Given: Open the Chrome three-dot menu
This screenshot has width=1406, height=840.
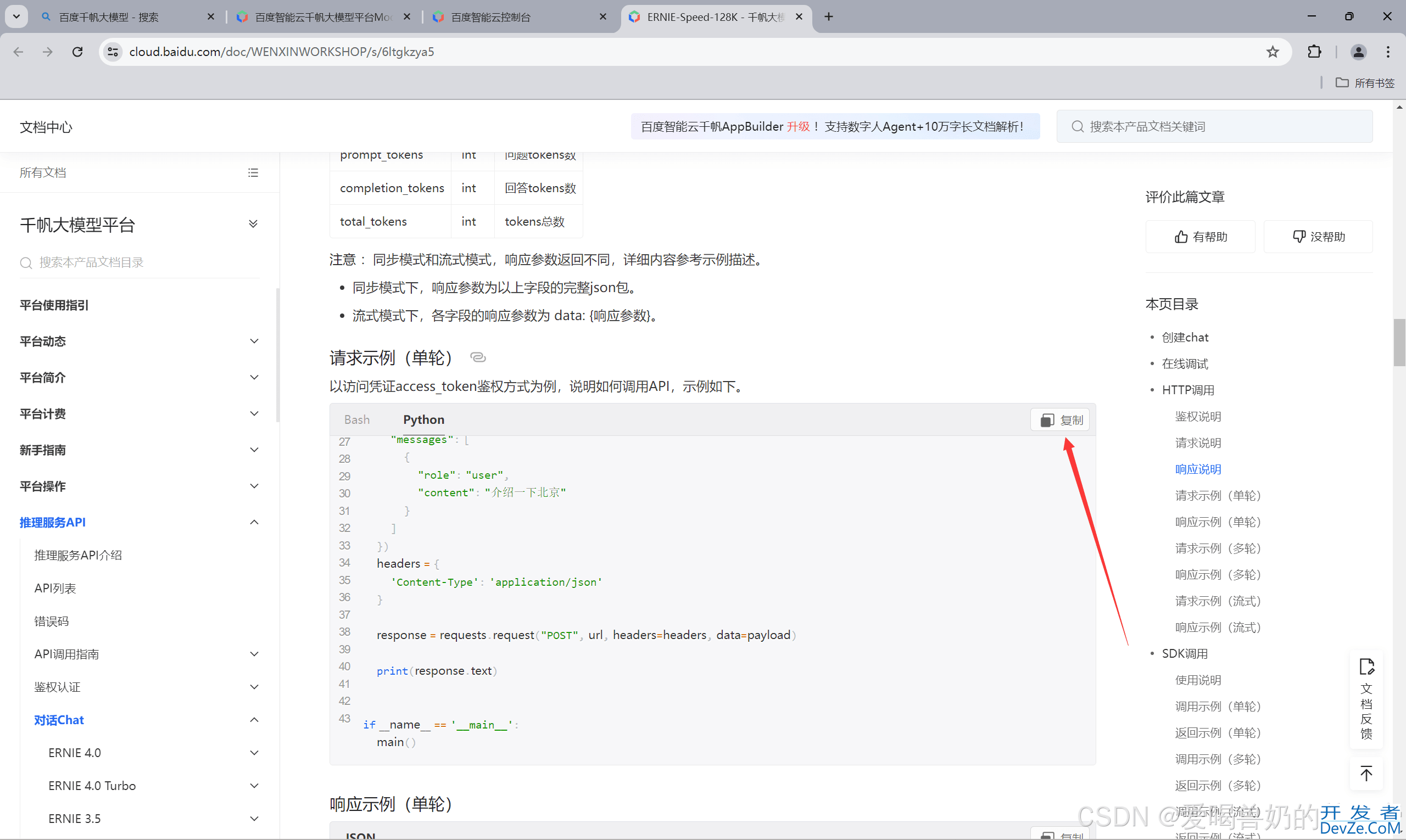Looking at the screenshot, I should [1387, 52].
